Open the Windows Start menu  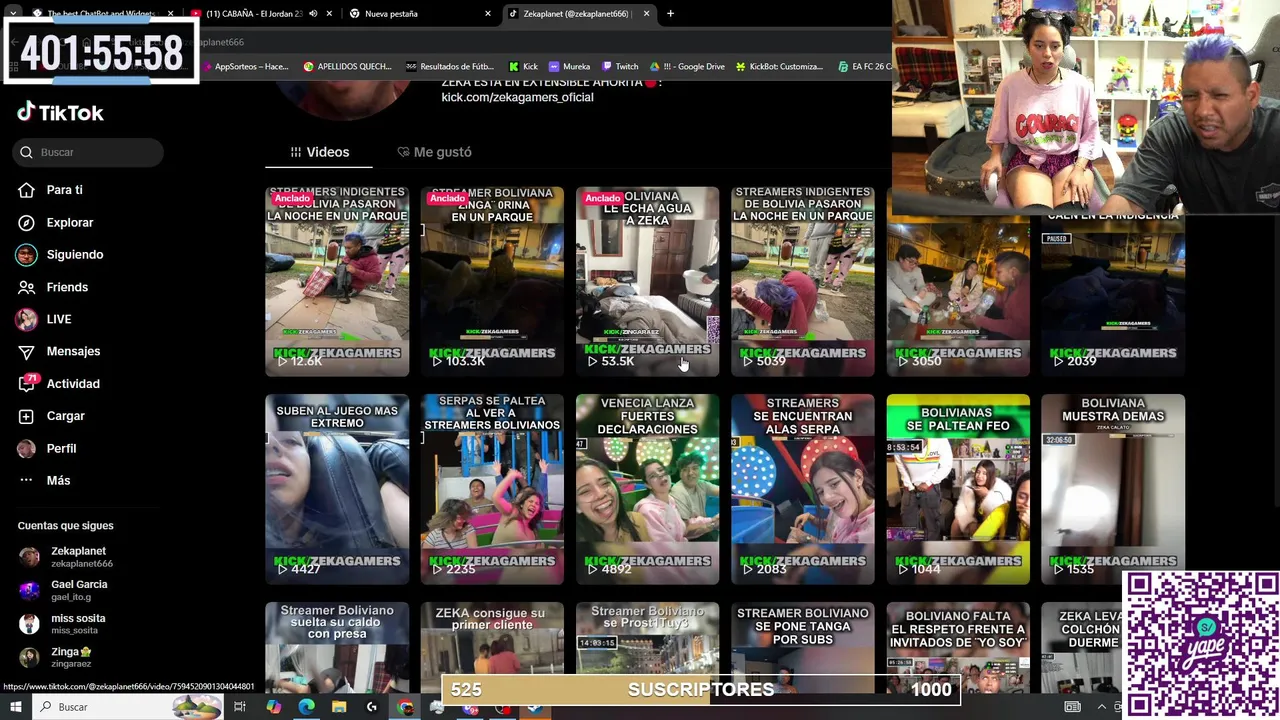click(x=15, y=707)
